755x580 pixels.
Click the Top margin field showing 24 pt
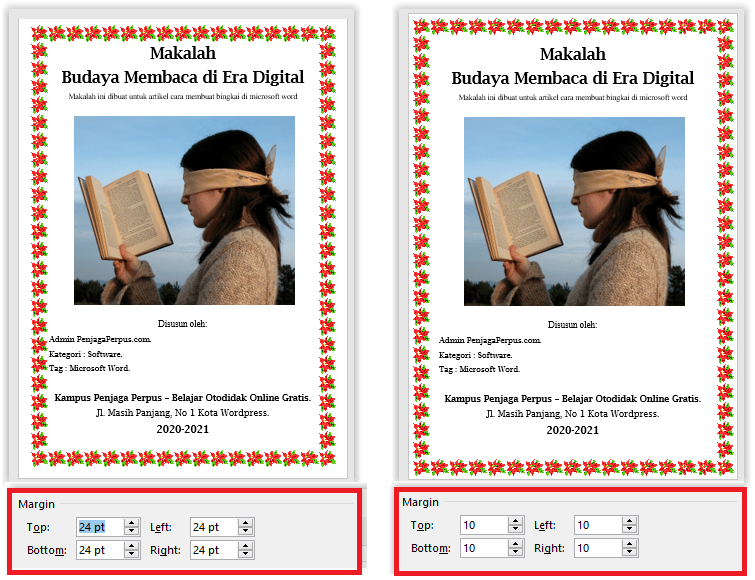[100, 527]
